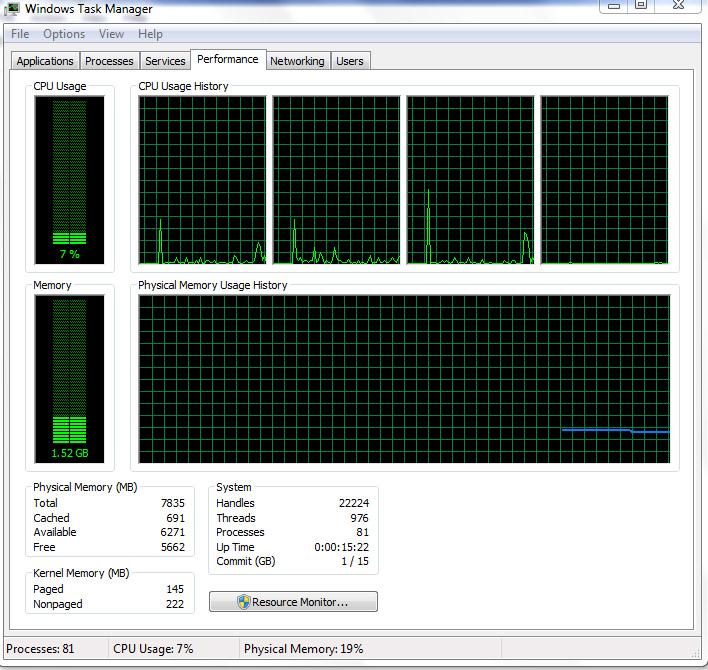Screen dimensions: 708x670
Task: Click the Cached memory value 691
Action: [176, 518]
